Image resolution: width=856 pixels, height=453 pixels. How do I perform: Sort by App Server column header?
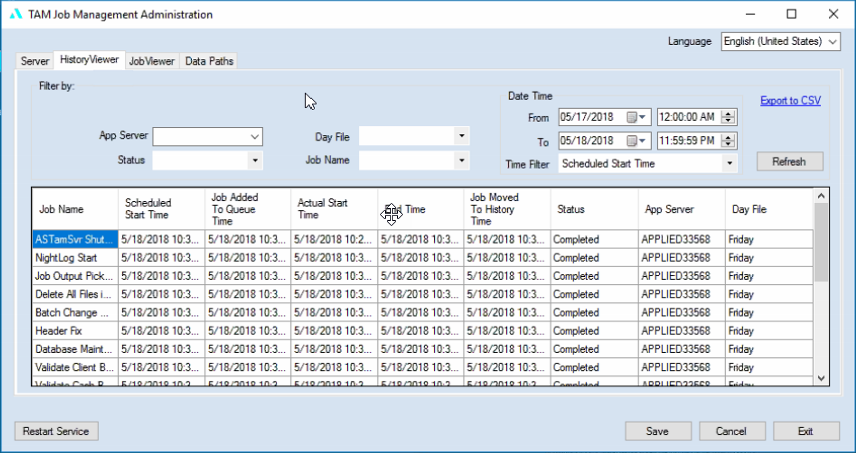click(x=682, y=209)
